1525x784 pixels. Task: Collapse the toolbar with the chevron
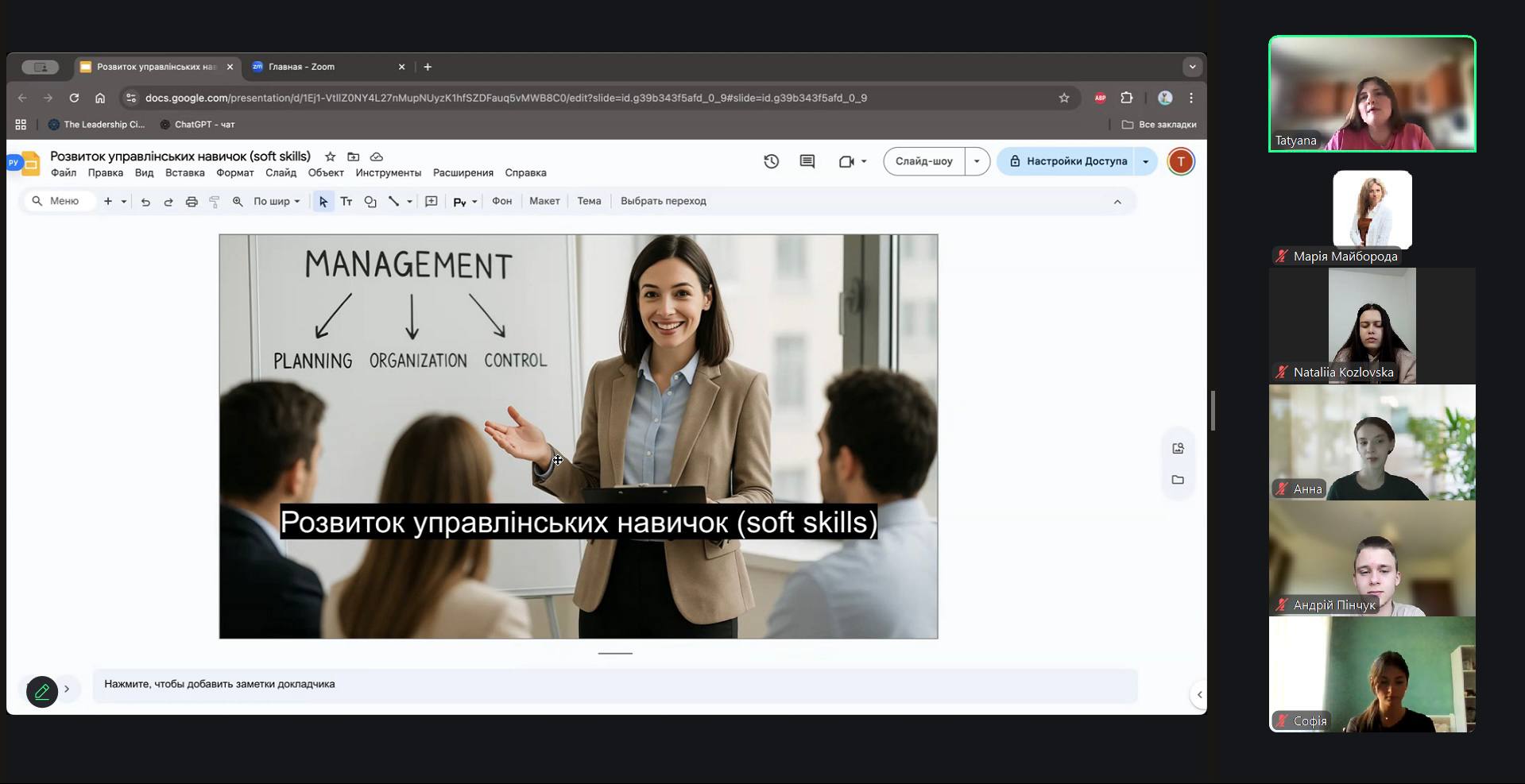[1117, 202]
